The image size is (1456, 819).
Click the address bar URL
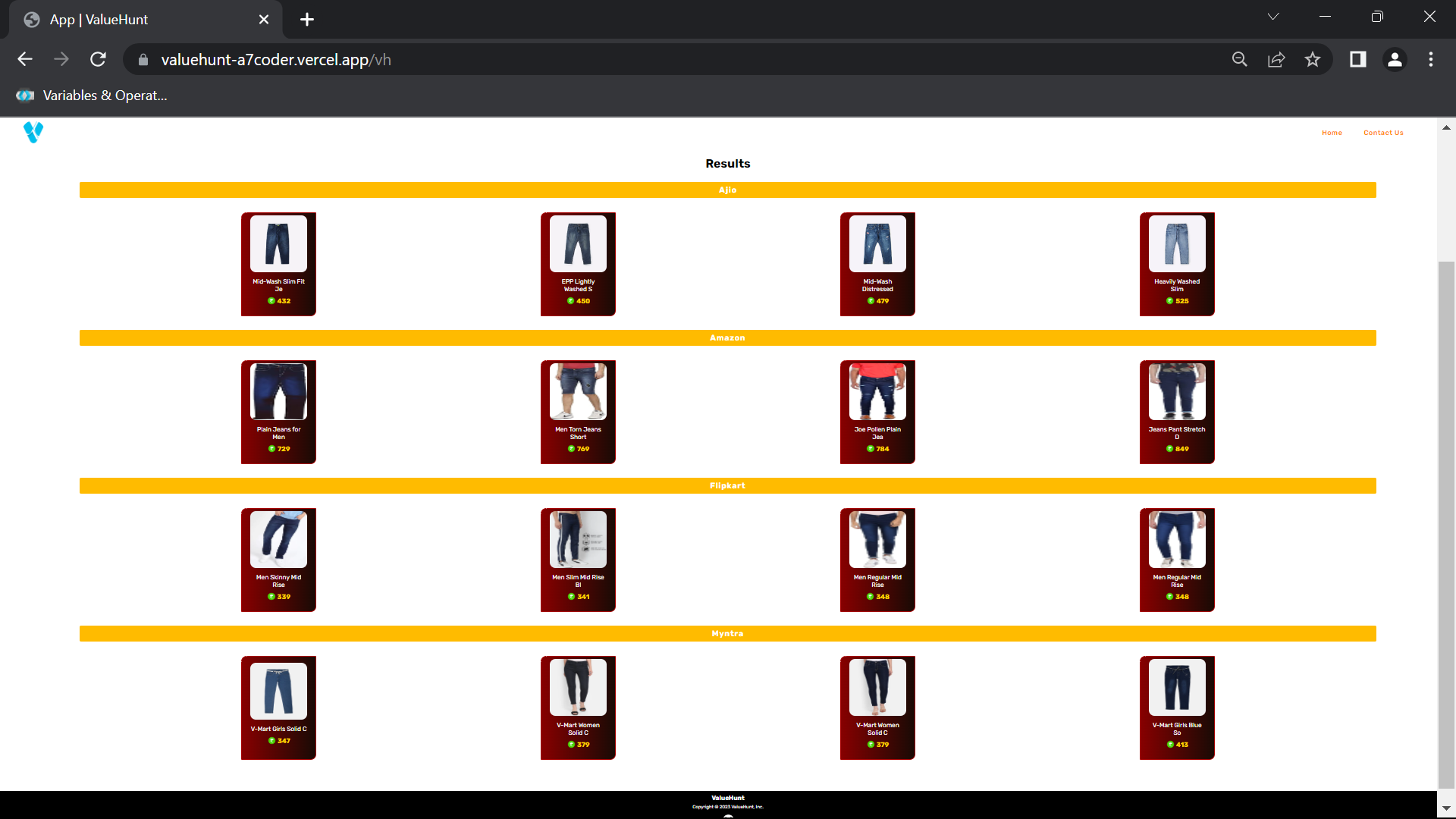[x=276, y=60]
